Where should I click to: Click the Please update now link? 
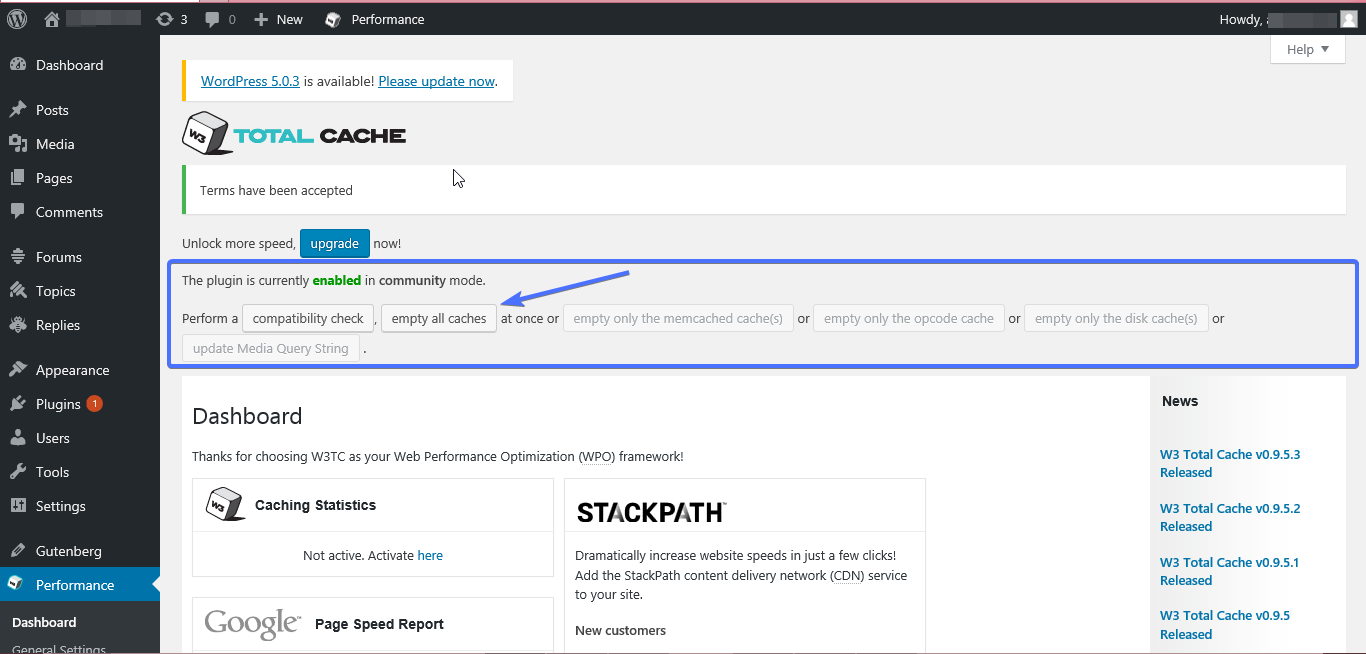436,81
